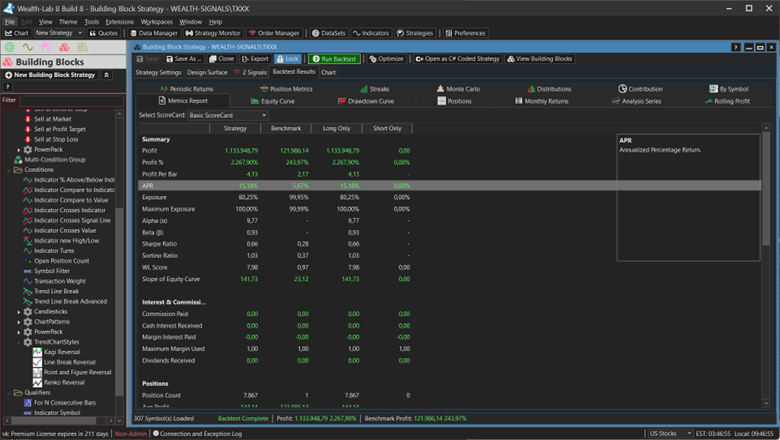Toggle the strategy Lock button
The width and height of the screenshot is (780, 440).
287,59
